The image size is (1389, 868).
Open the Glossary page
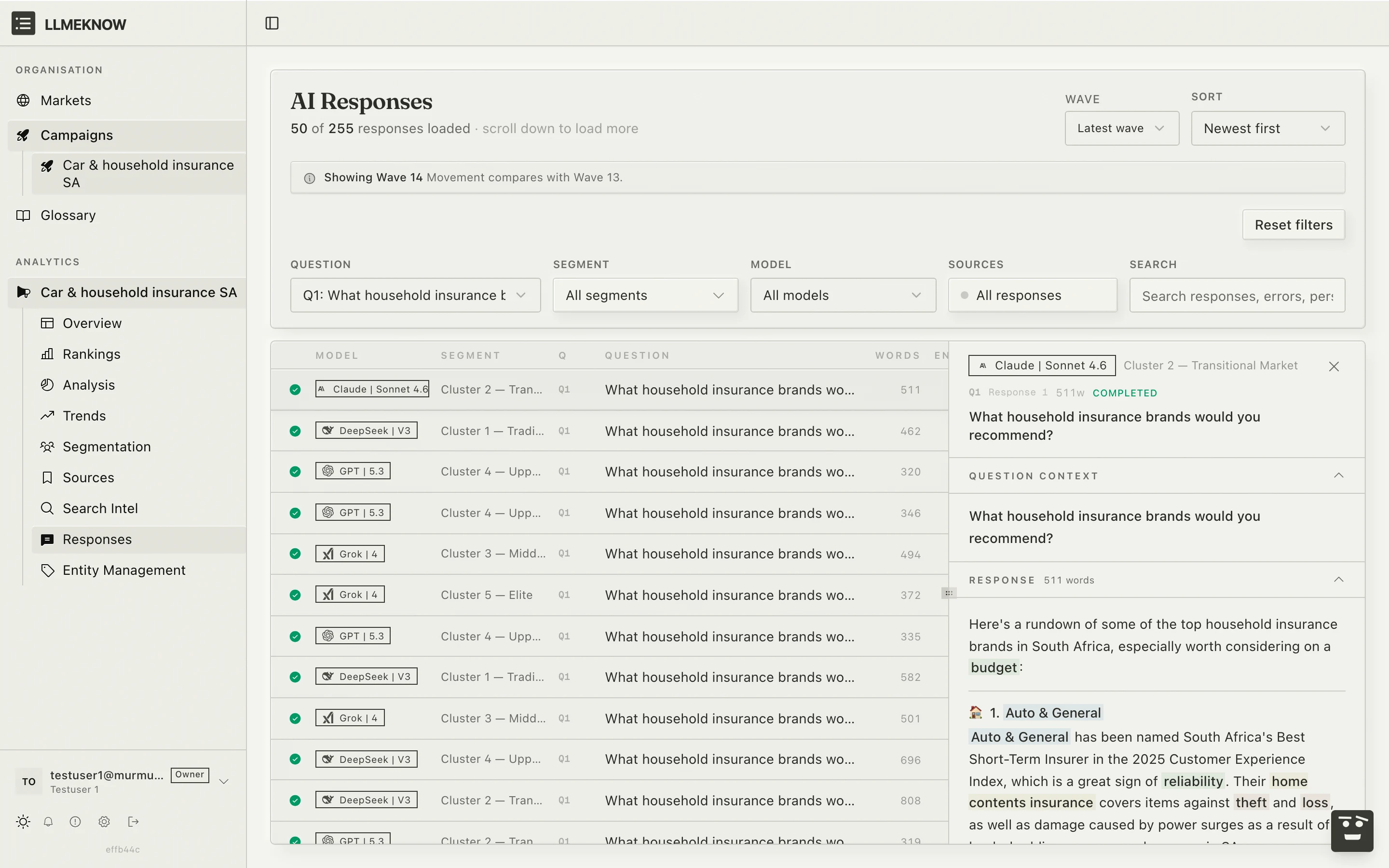126,215
